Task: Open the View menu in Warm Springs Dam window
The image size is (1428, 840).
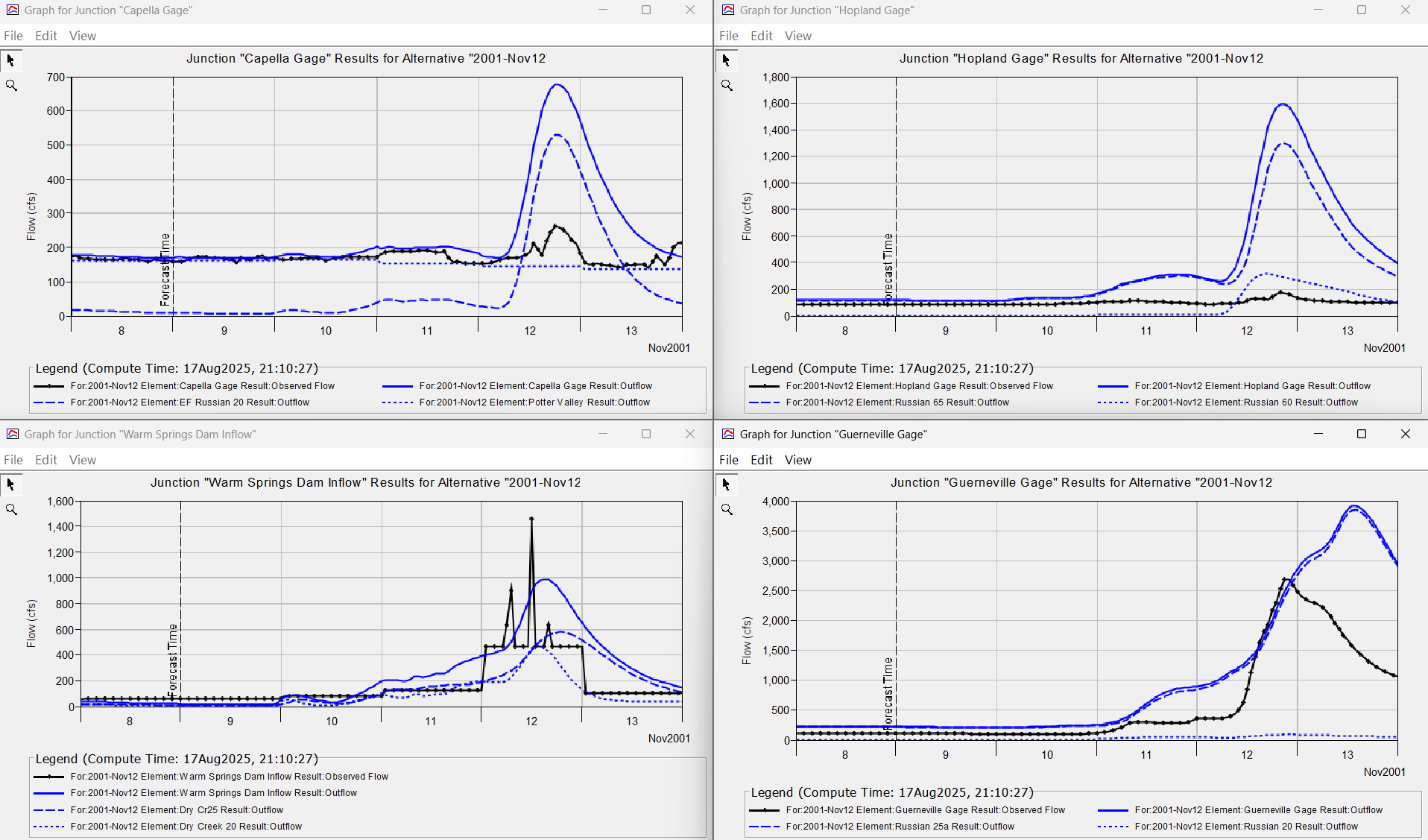Action: [x=82, y=459]
